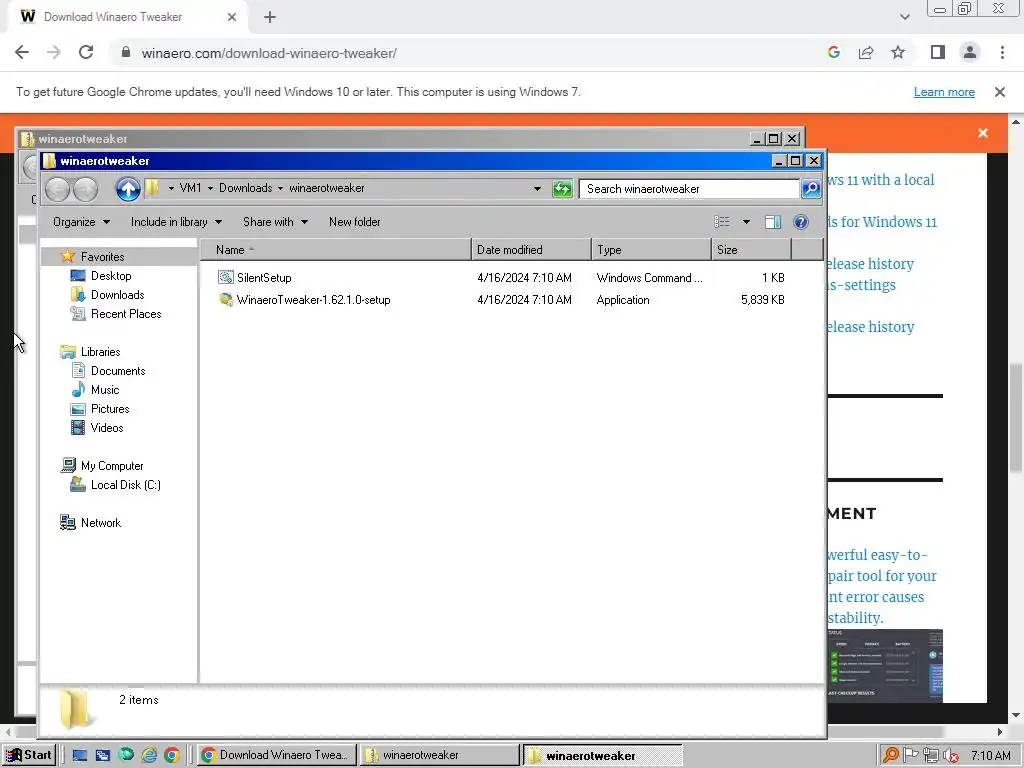Open Desktop in Favorites

[x=110, y=276]
